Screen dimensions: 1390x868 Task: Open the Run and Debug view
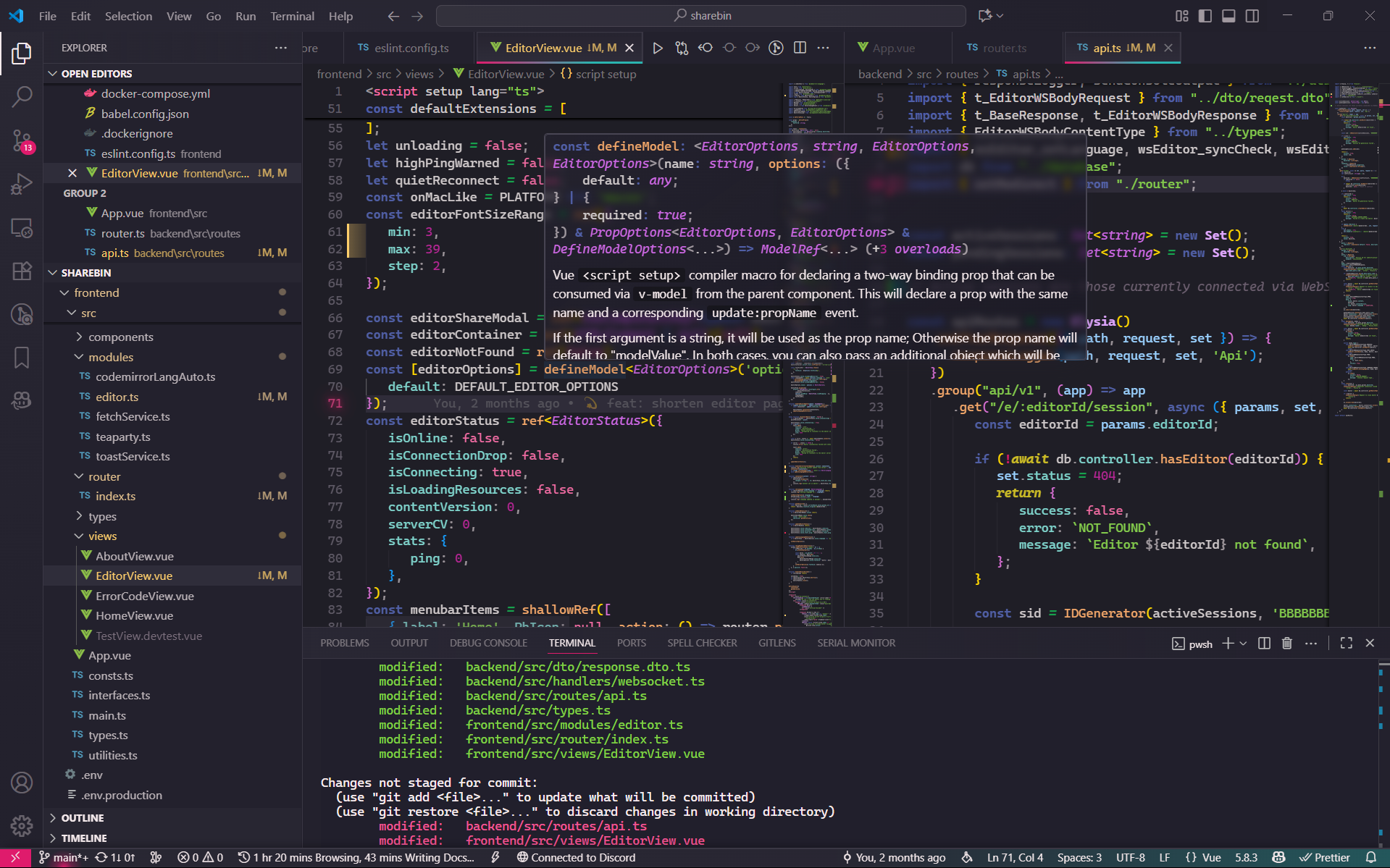[x=22, y=184]
